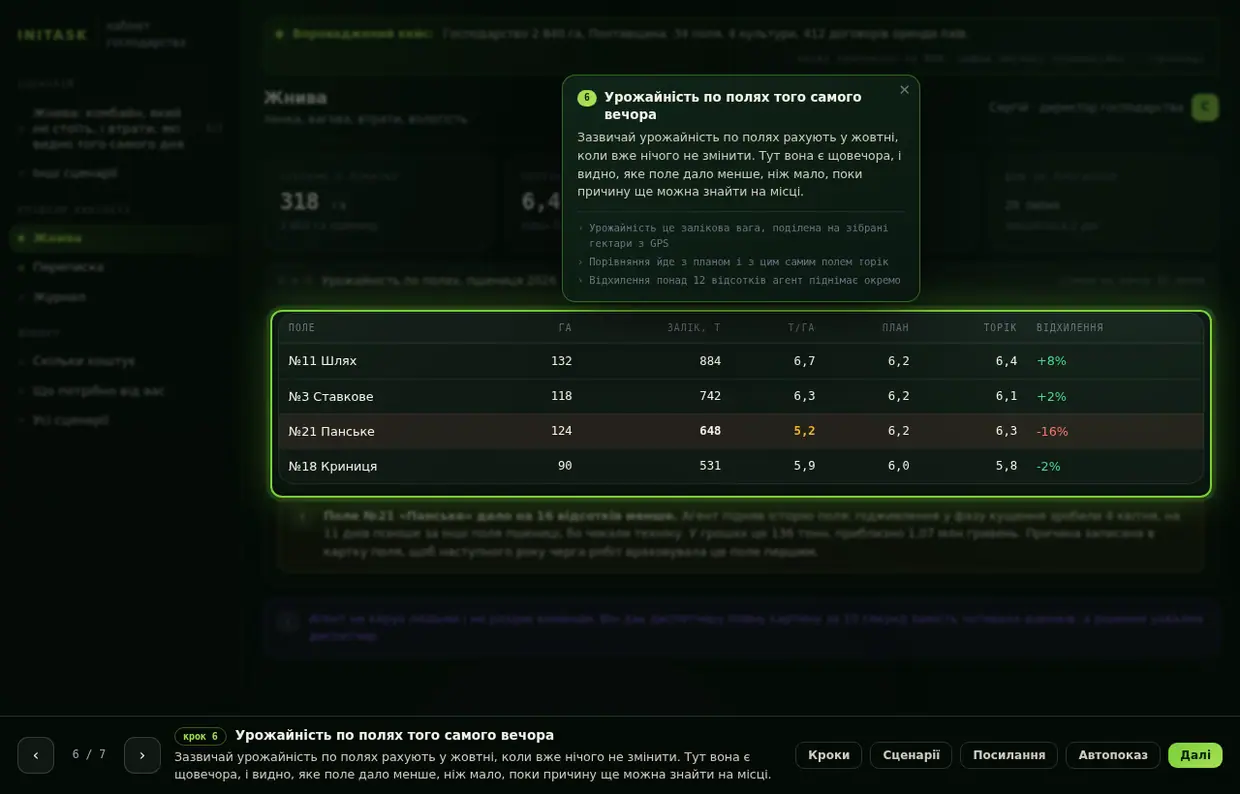Screen dimensions: 1240x794
Task: Click the Т/ГА column header
Action: point(801,328)
